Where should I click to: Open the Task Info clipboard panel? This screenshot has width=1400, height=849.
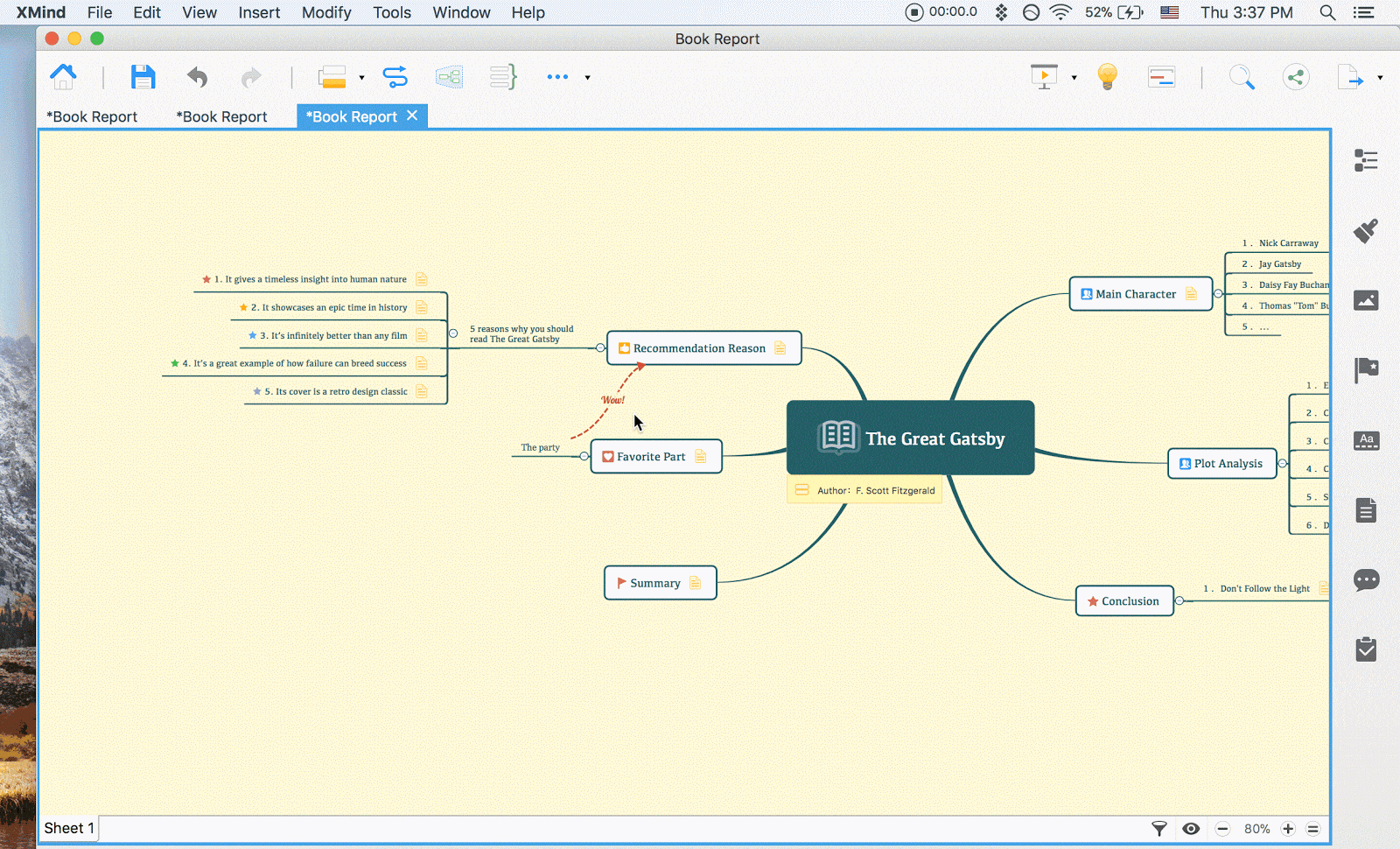[x=1366, y=649]
